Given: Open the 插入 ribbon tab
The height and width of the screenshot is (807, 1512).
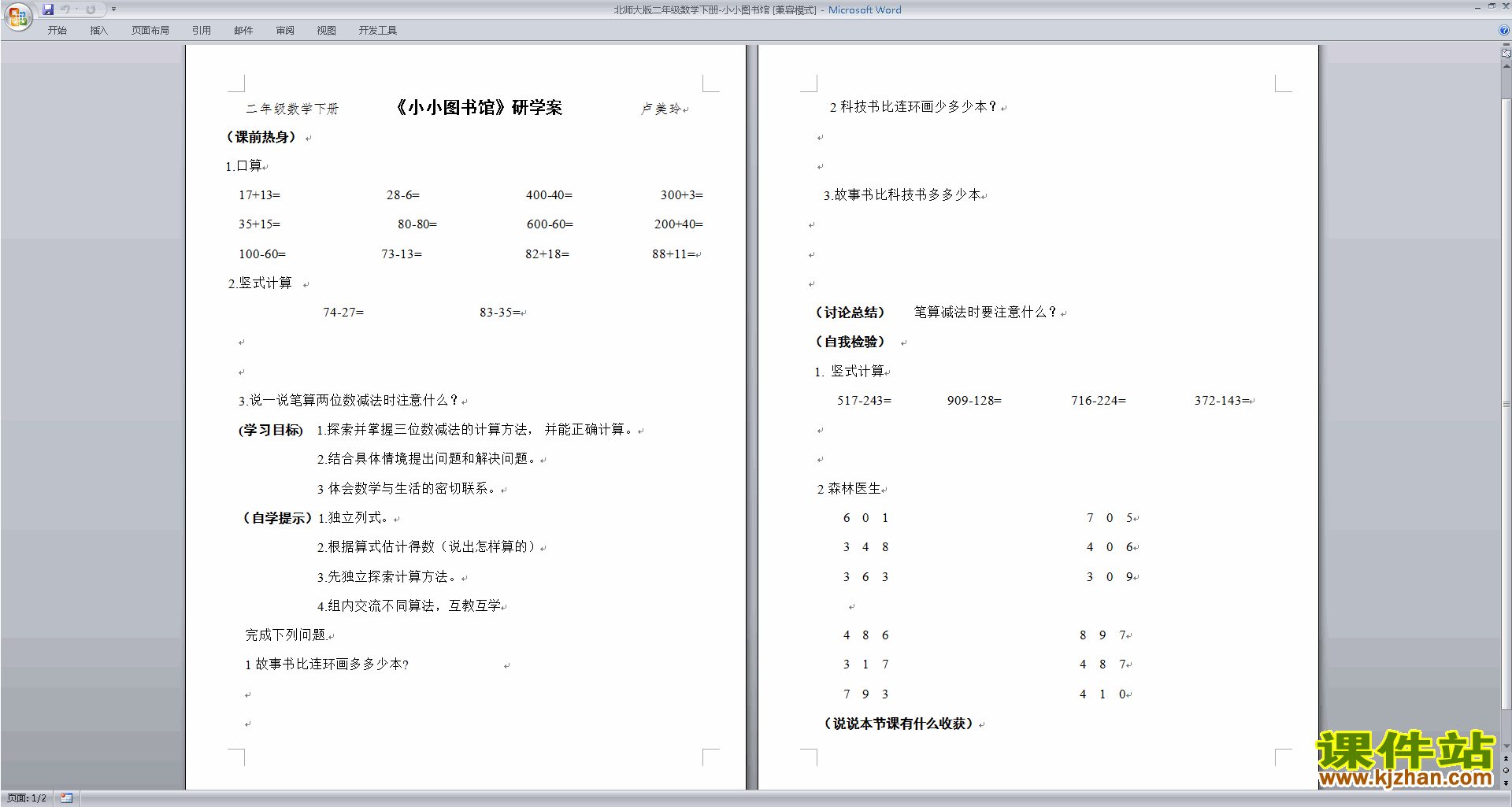Looking at the screenshot, I should pyautogui.click(x=98, y=30).
